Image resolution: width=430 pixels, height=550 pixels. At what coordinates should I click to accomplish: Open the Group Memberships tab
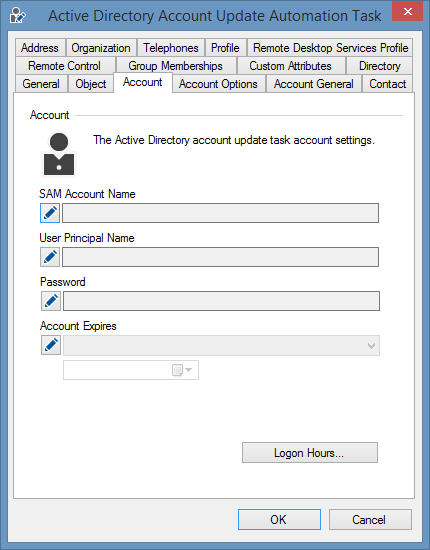point(175,66)
